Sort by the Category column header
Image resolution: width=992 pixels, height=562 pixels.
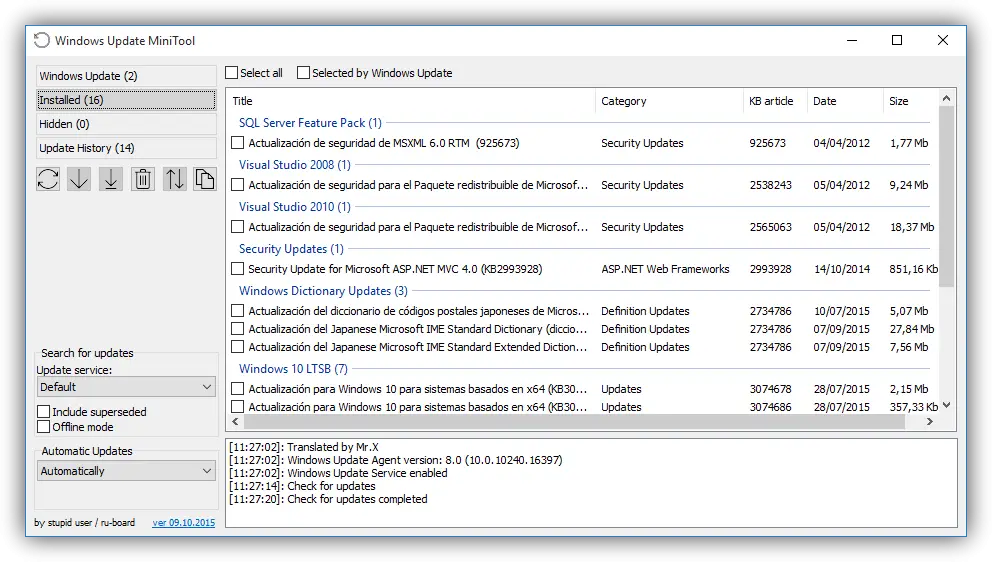click(x=669, y=101)
